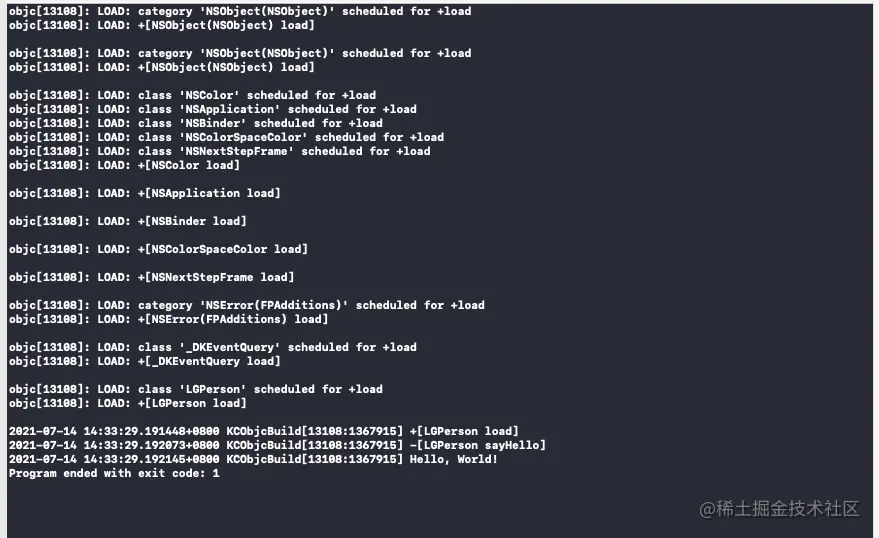Click the class 'LGPerson' scheduled for +load line

(196, 389)
